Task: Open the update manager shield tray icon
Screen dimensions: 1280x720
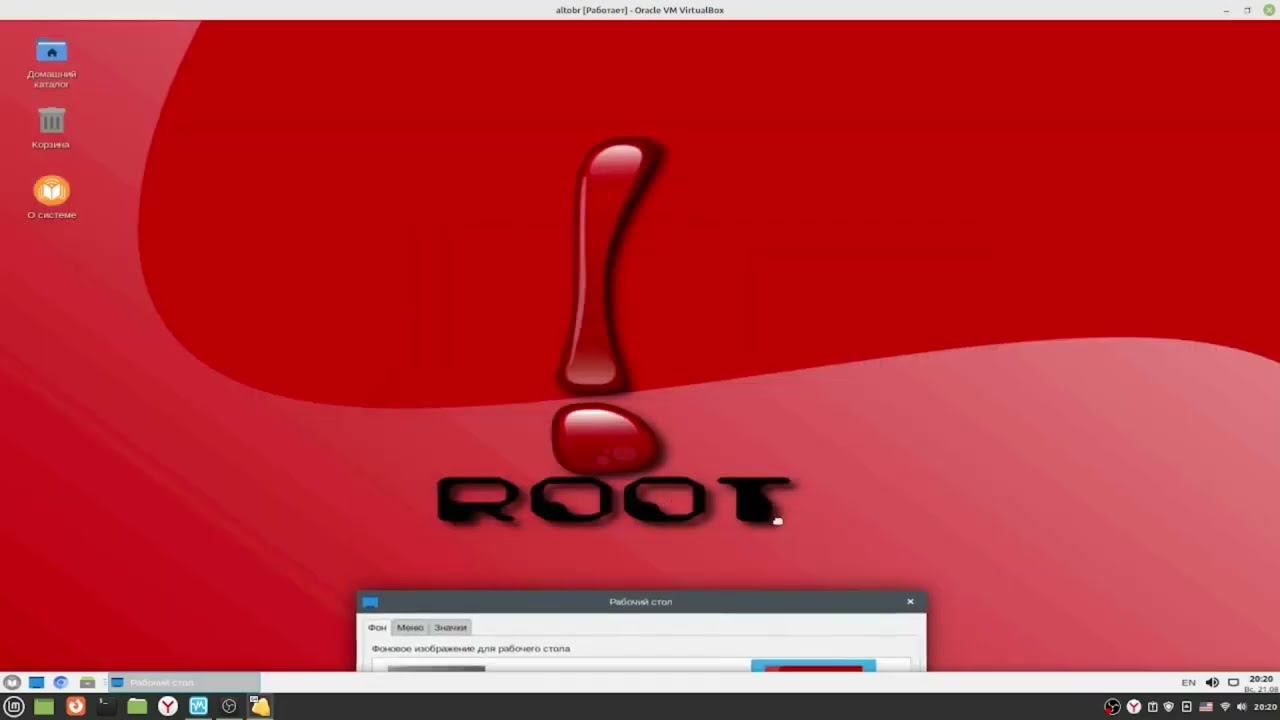Action: point(1168,707)
